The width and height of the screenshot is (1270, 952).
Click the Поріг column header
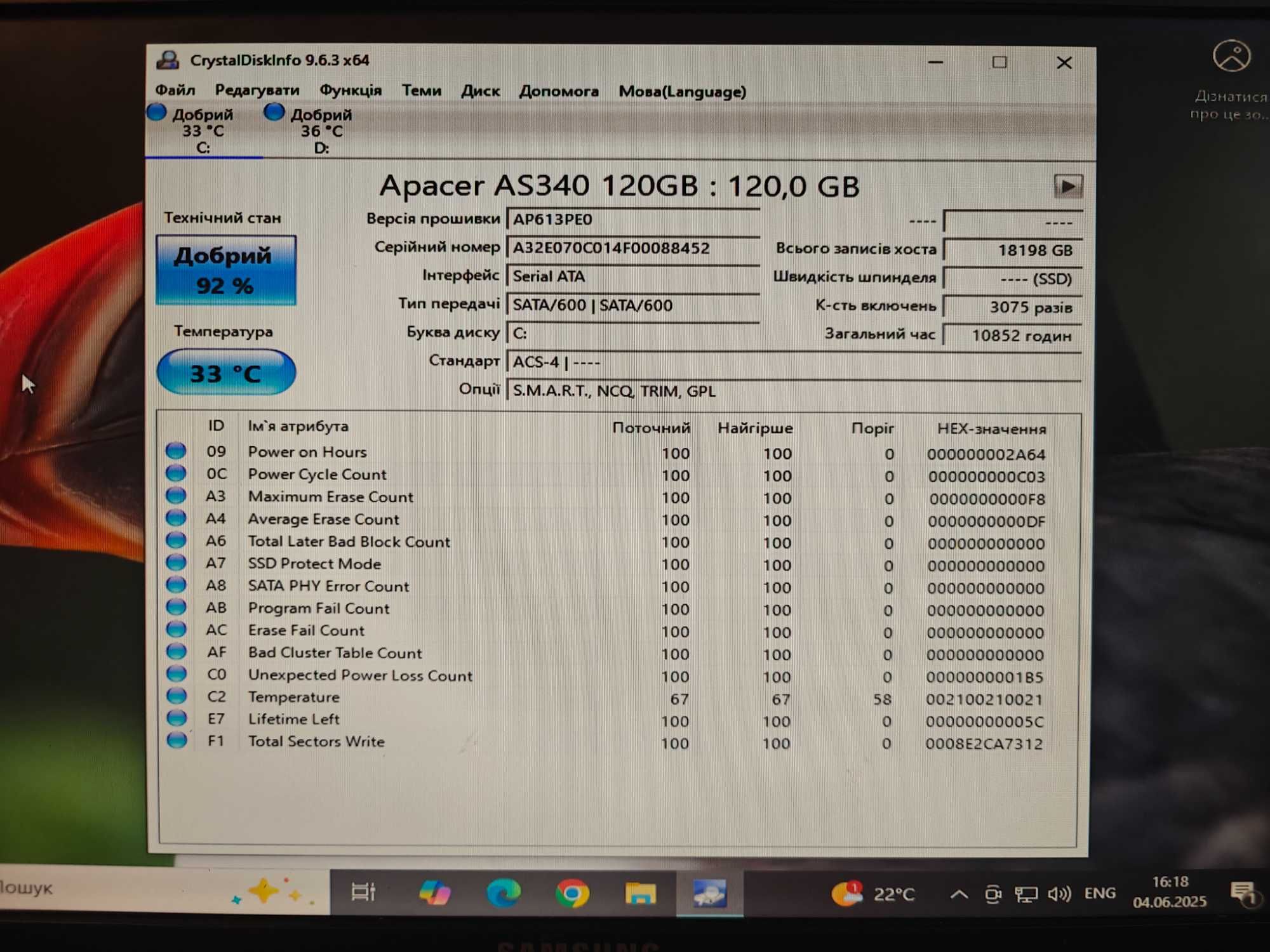click(872, 428)
